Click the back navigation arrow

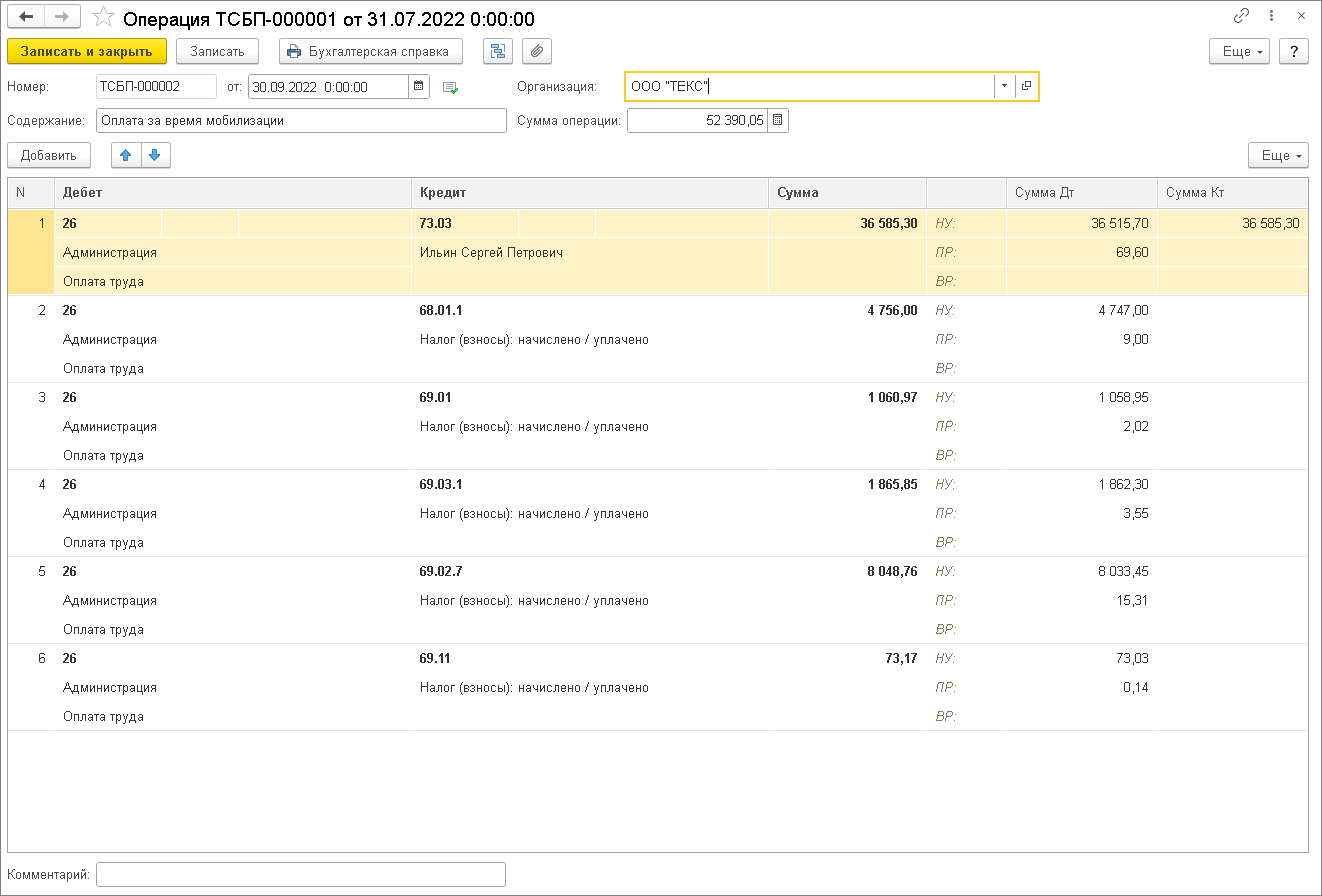tap(26, 17)
